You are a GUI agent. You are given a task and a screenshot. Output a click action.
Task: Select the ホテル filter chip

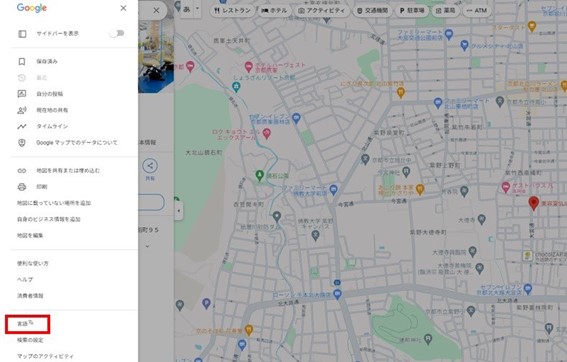[x=274, y=10]
